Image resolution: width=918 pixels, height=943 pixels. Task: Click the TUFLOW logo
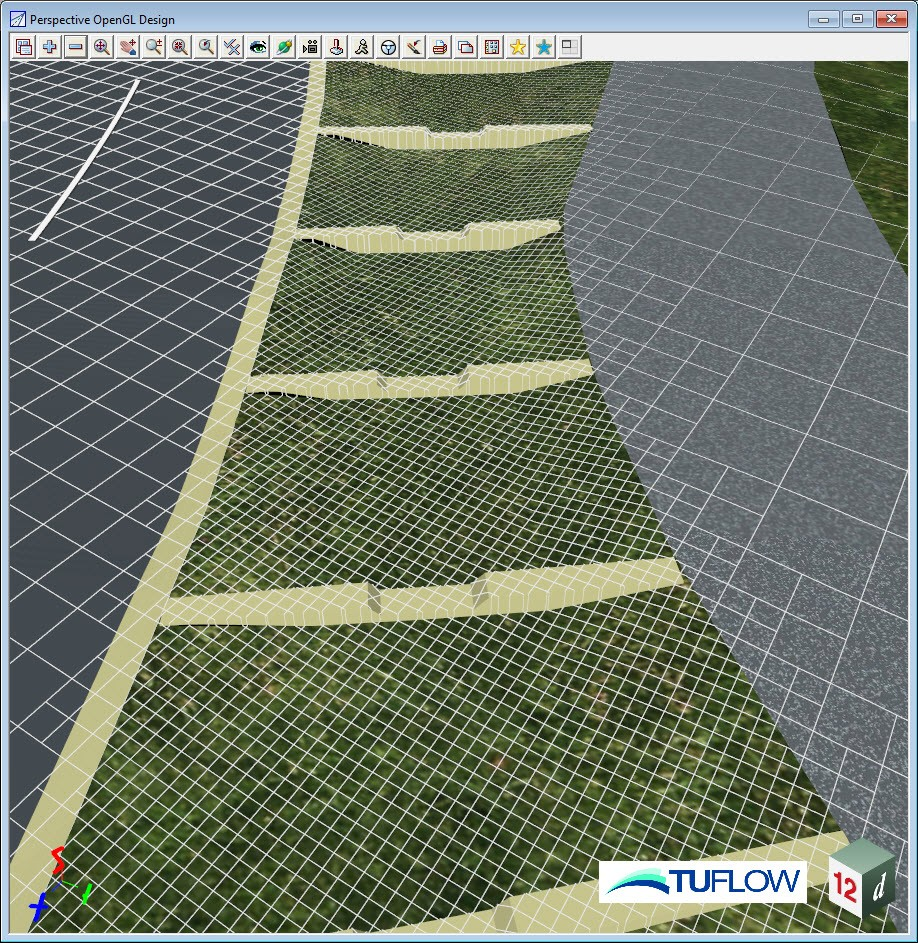click(702, 881)
